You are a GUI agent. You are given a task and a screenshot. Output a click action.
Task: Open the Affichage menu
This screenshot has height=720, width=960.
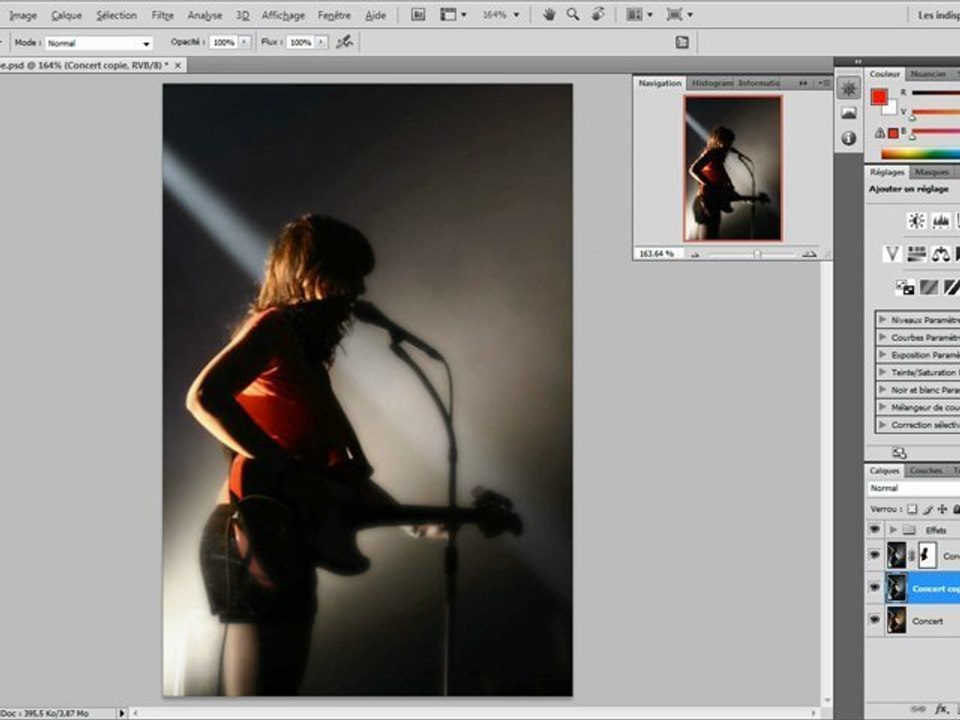pos(283,15)
